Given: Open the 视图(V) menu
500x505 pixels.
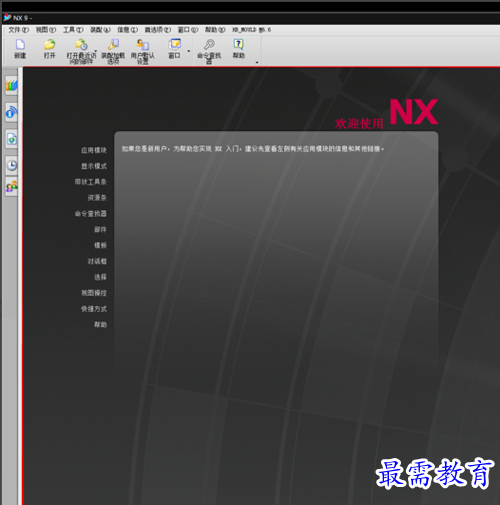Looking at the screenshot, I should (46, 30).
